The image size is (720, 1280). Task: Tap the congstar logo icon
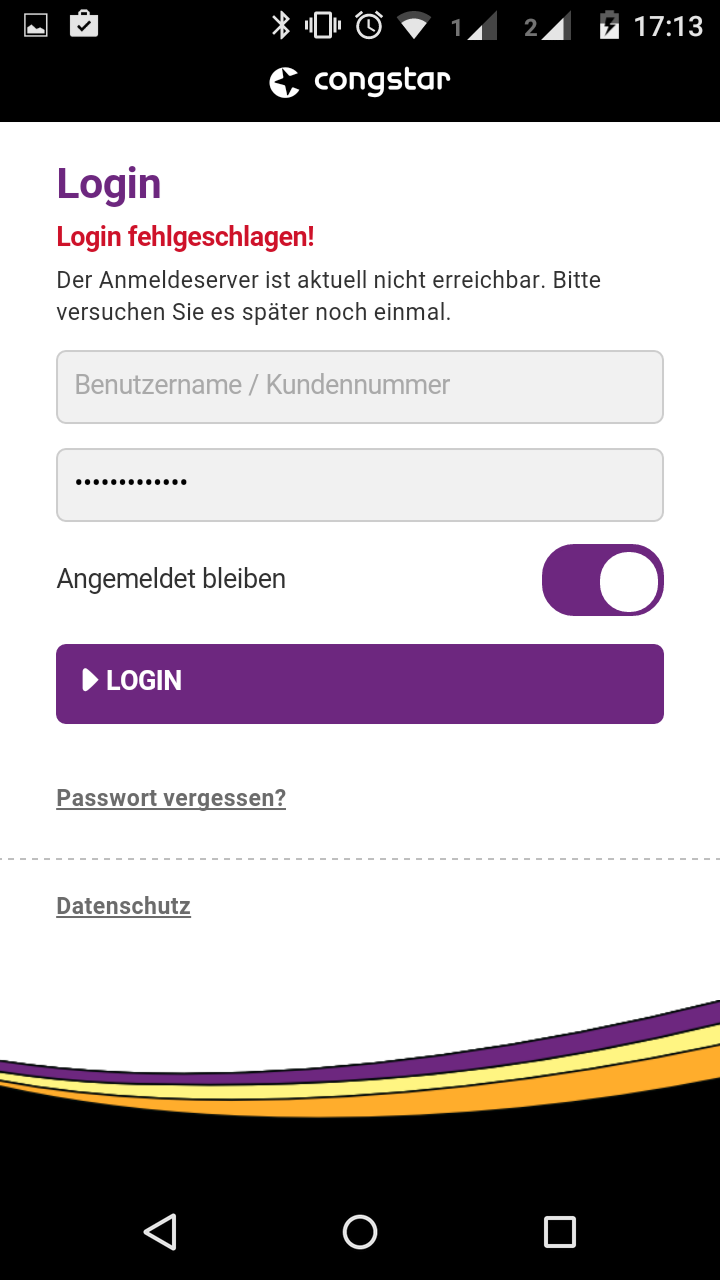(285, 82)
